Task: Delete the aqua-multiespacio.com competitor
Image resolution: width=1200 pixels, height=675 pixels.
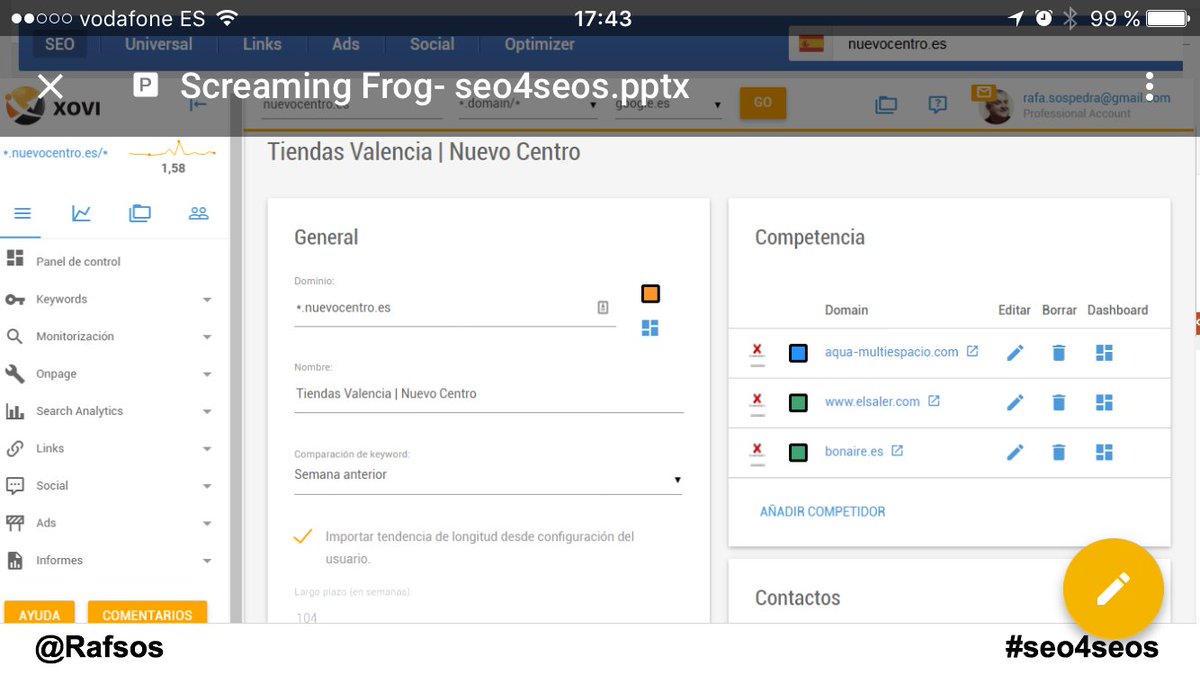Action: (x=1059, y=352)
